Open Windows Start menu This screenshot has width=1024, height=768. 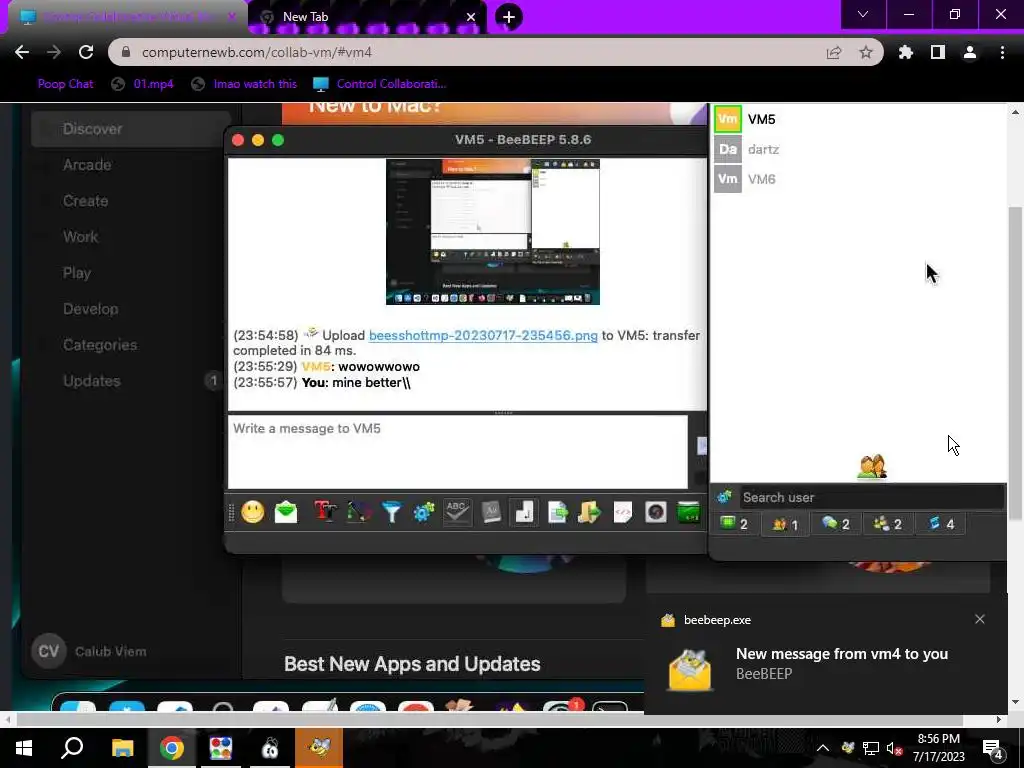pyautogui.click(x=24, y=748)
